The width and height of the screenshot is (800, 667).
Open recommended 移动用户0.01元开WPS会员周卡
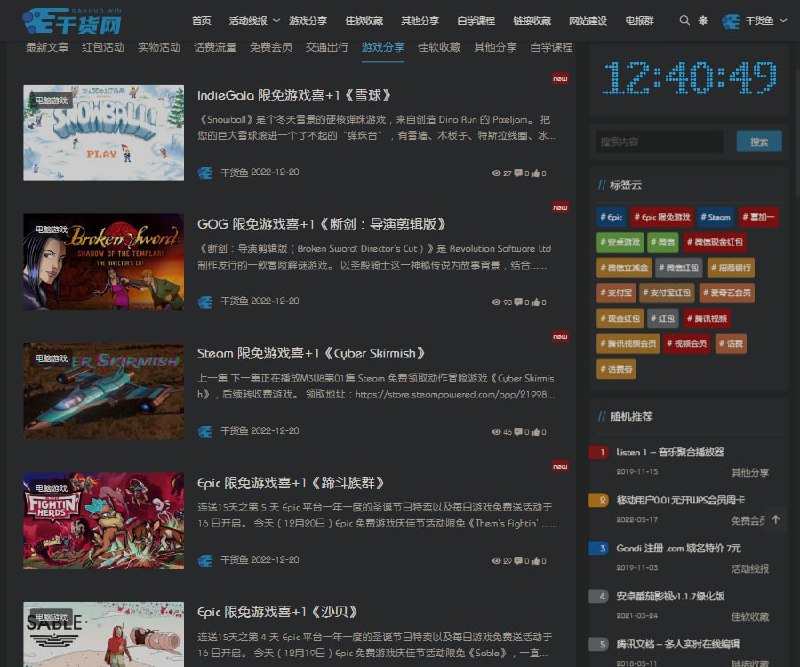click(681, 500)
